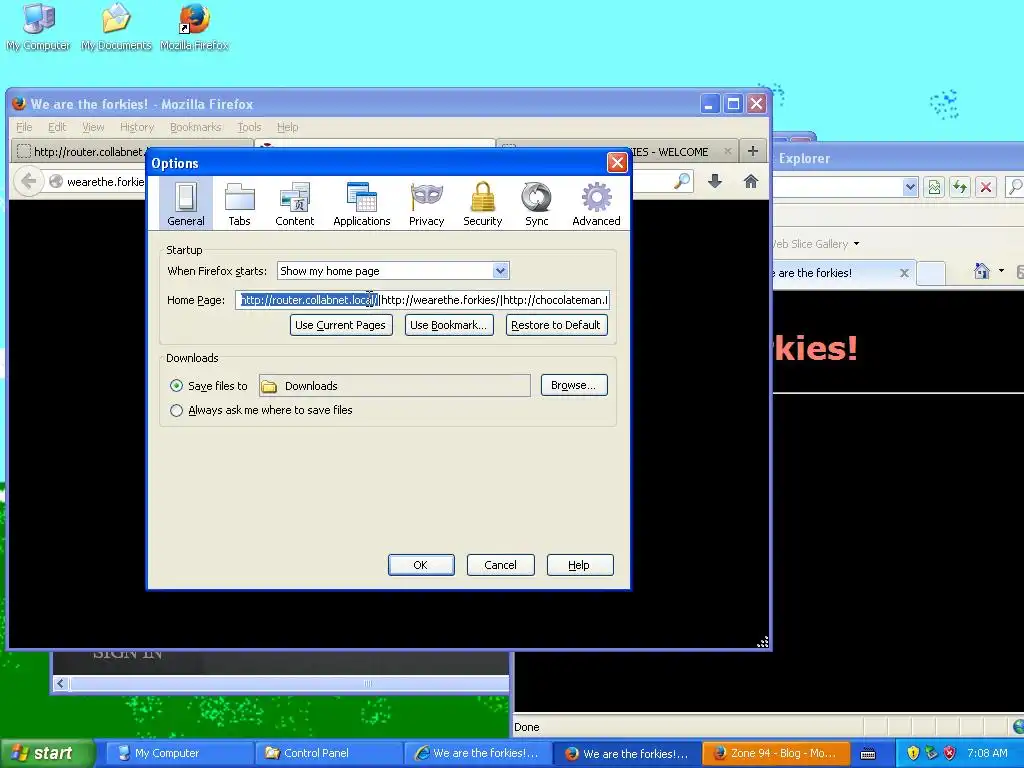Open the Sync options pane
The image size is (1024, 768).
tap(537, 204)
